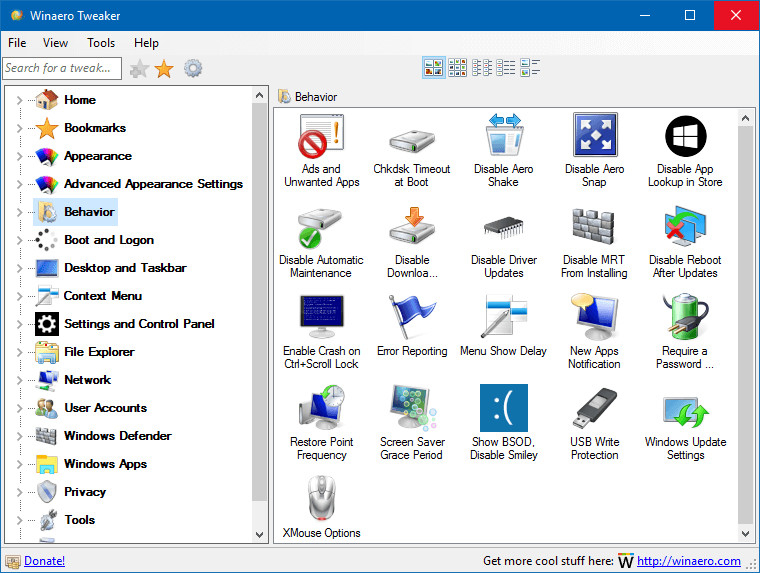The height and width of the screenshot is (573, 760).
Task: Select User Accounts in the tree
Action: coord(105,408)
